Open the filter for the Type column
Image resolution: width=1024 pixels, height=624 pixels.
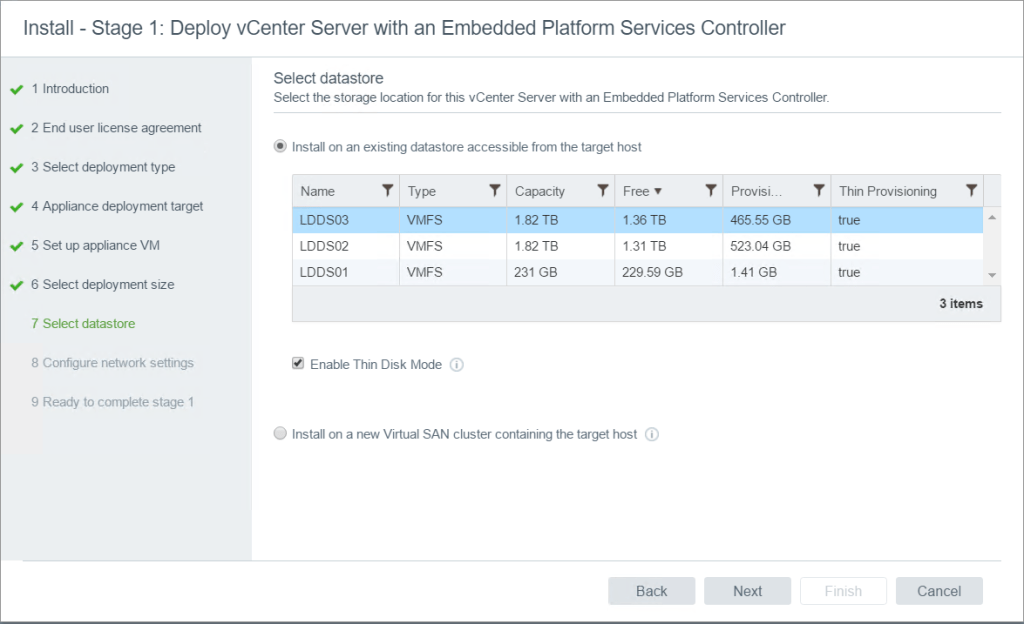point(493,190)
